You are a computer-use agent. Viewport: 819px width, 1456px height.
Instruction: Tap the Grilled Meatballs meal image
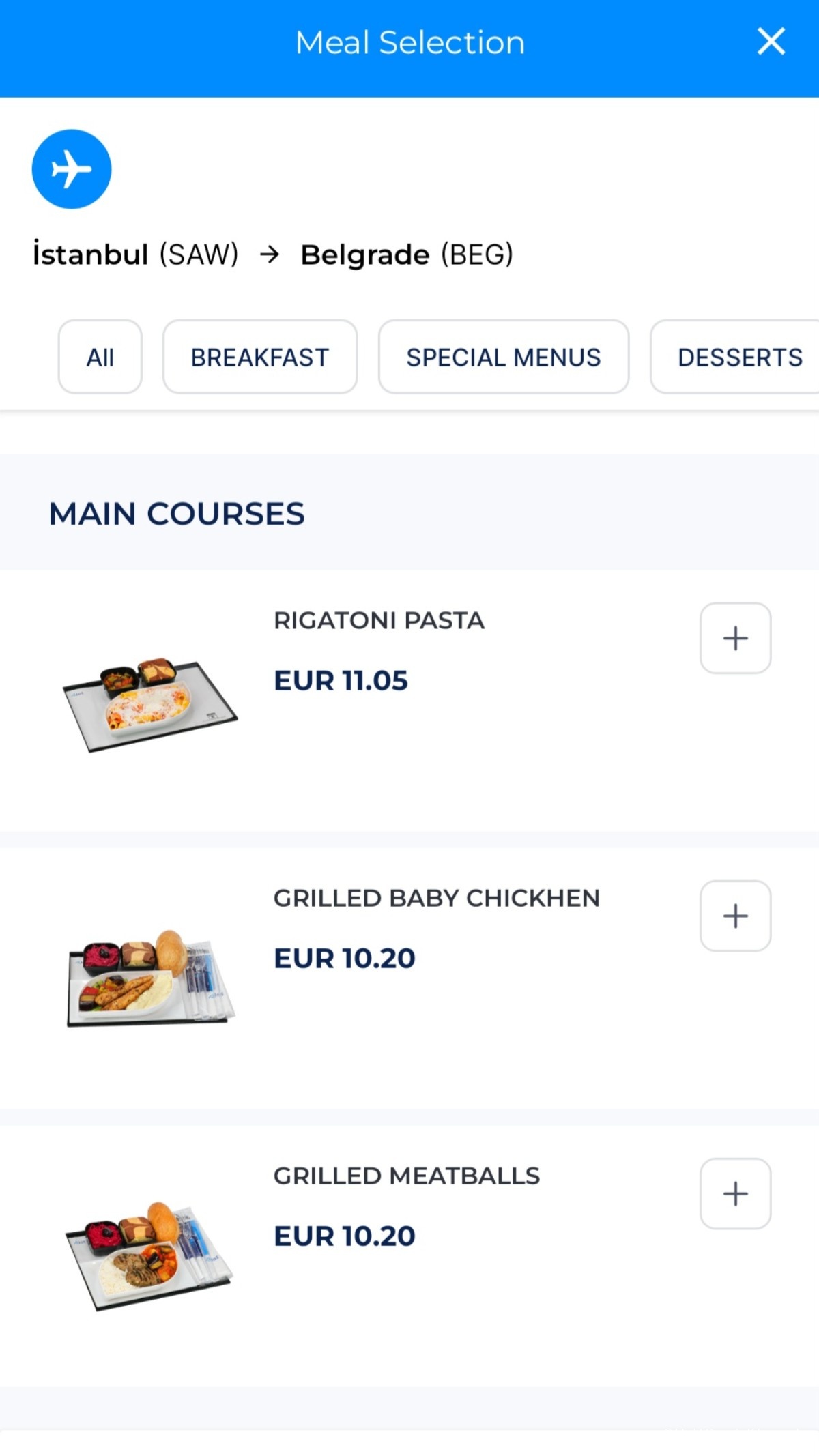coord(150,1255)
